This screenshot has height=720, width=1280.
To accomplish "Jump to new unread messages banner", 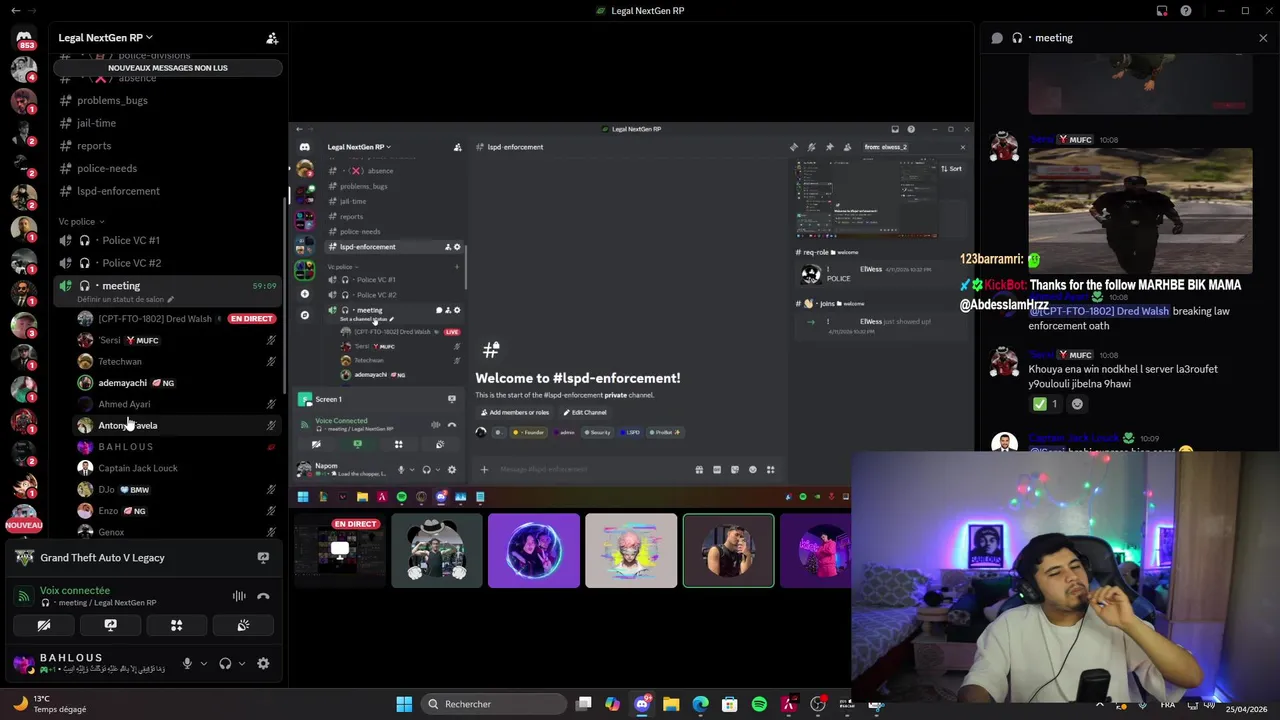I will point(168,68).
